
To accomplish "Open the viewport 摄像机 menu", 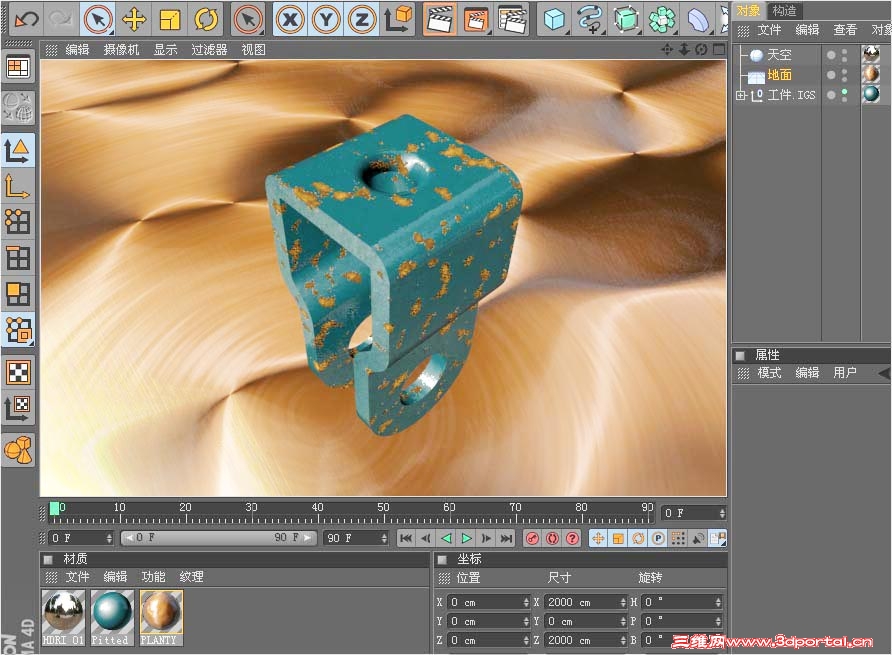I will [x=121, y=50].
